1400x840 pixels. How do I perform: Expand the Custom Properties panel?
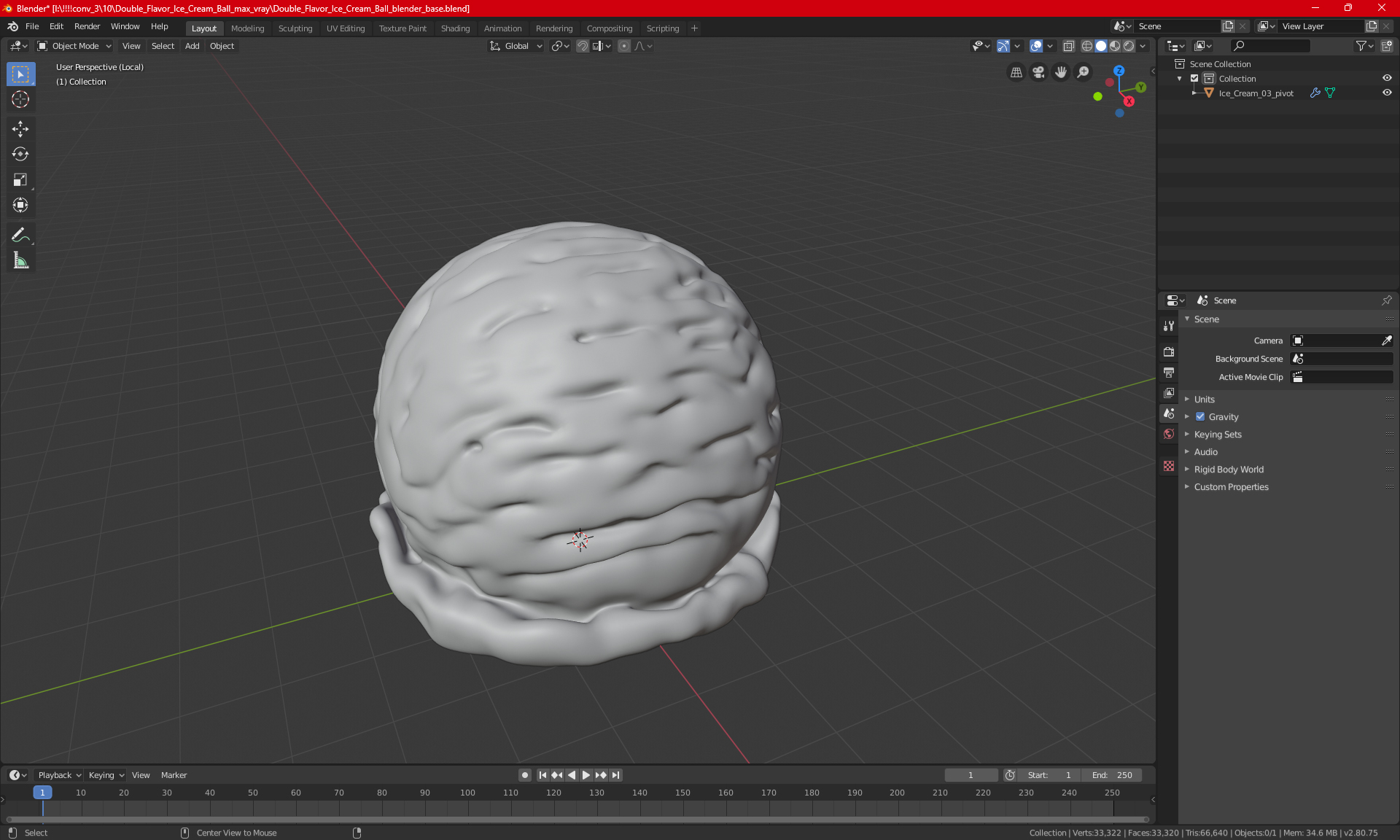(1231, 487)
